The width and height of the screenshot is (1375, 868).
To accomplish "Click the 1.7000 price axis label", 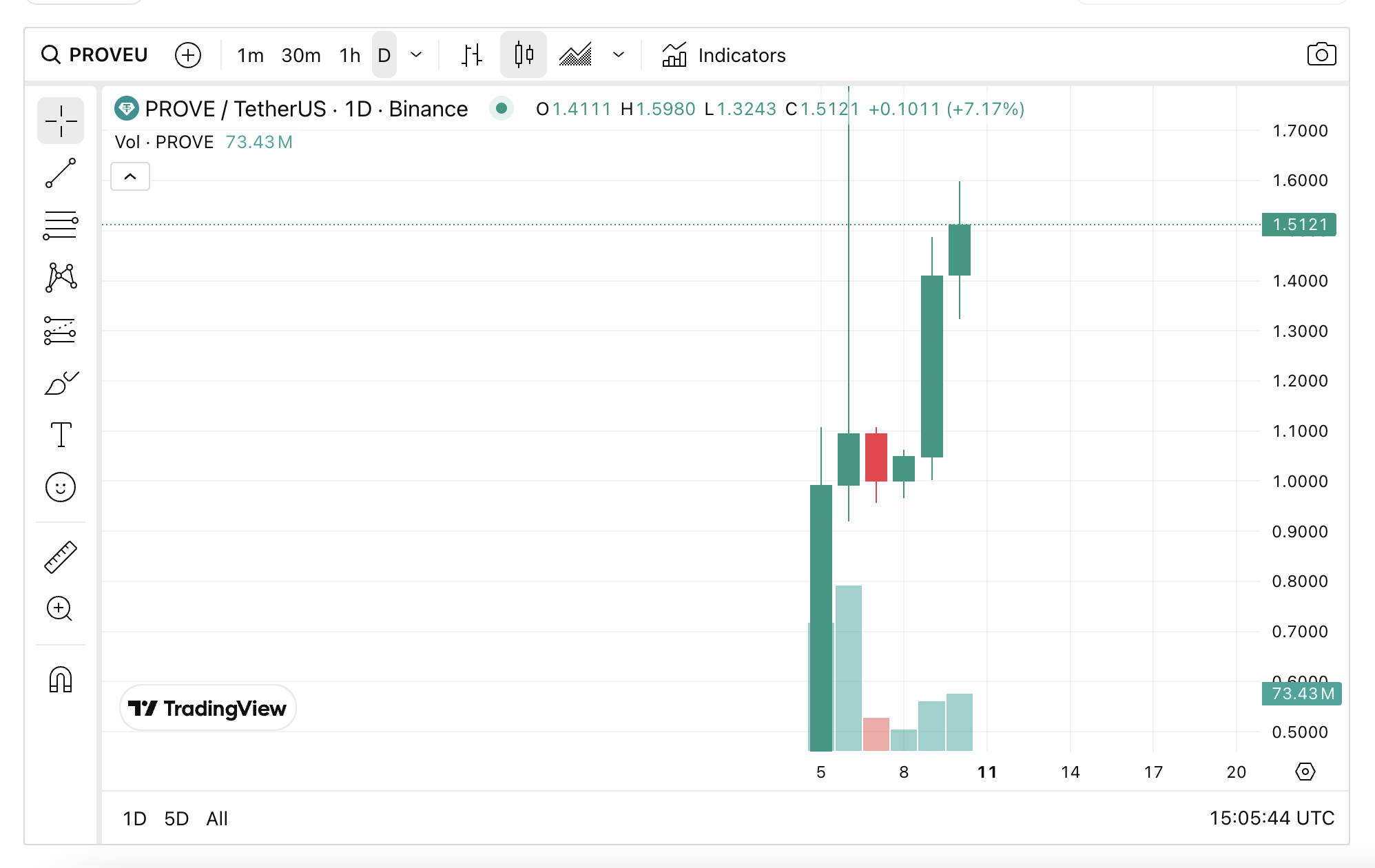I will point(1300,131).
